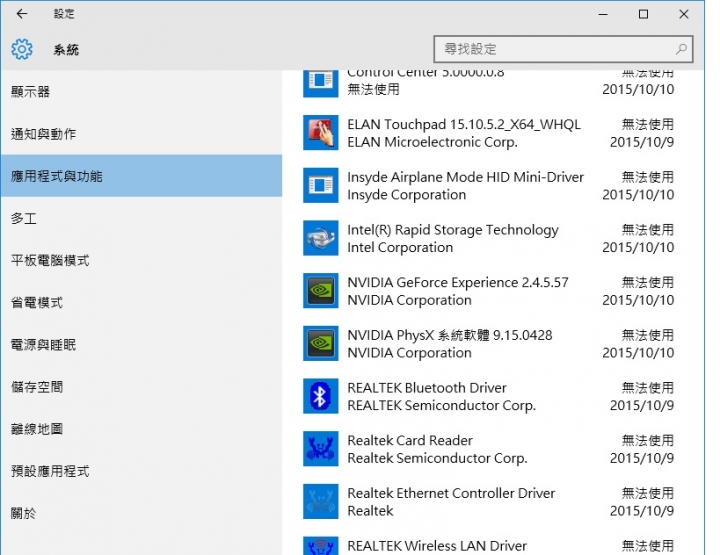This screenshot has height=555, width=720.
Task: Go back with the arrow icon
Action: click(22, 14)
